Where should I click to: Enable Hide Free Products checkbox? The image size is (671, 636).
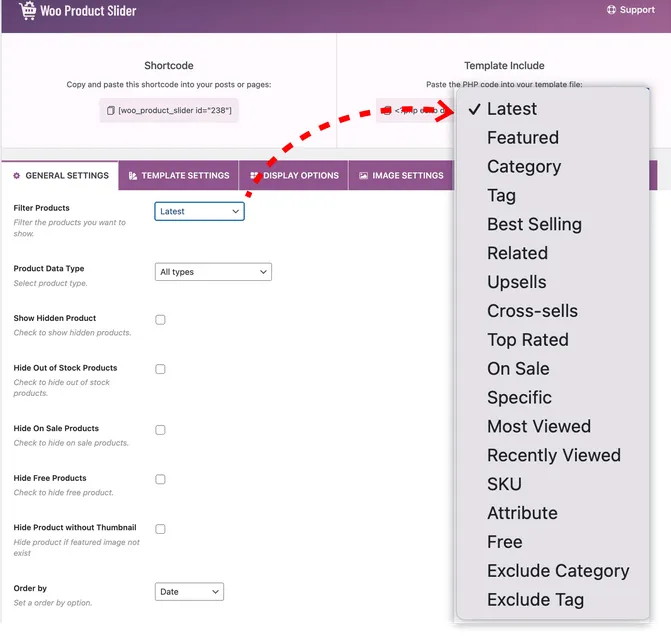point(160,479)
